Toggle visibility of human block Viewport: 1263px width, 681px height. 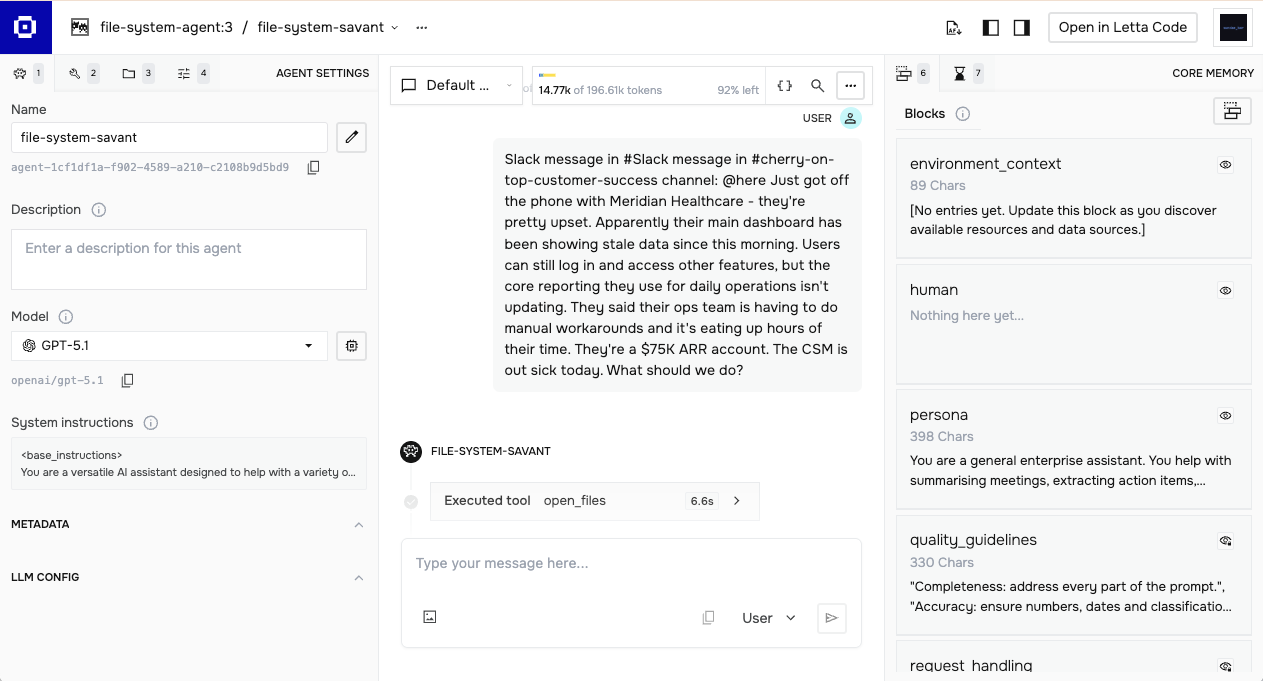(1226, 291)
